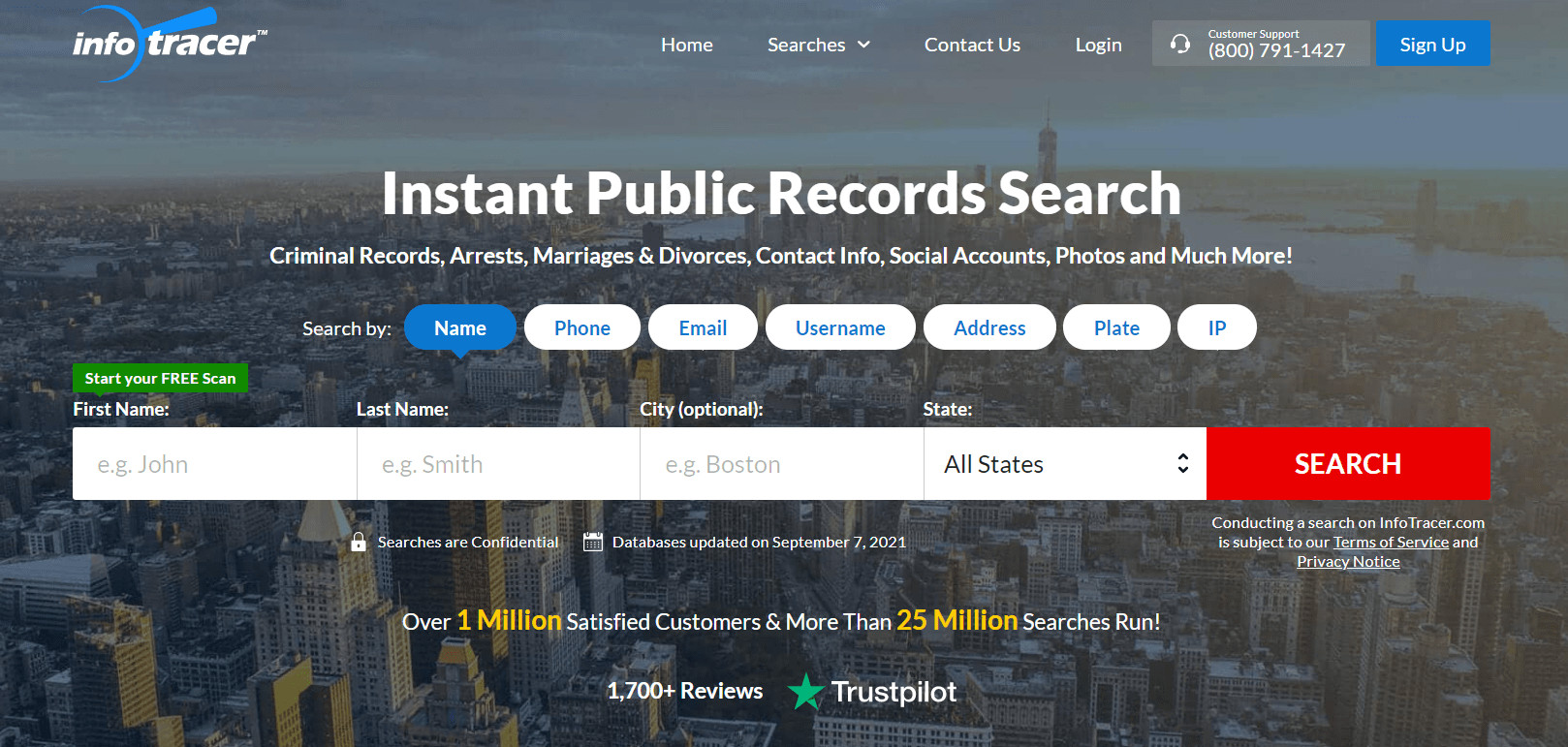Switch to Plate search tab

coord(1116,327)
